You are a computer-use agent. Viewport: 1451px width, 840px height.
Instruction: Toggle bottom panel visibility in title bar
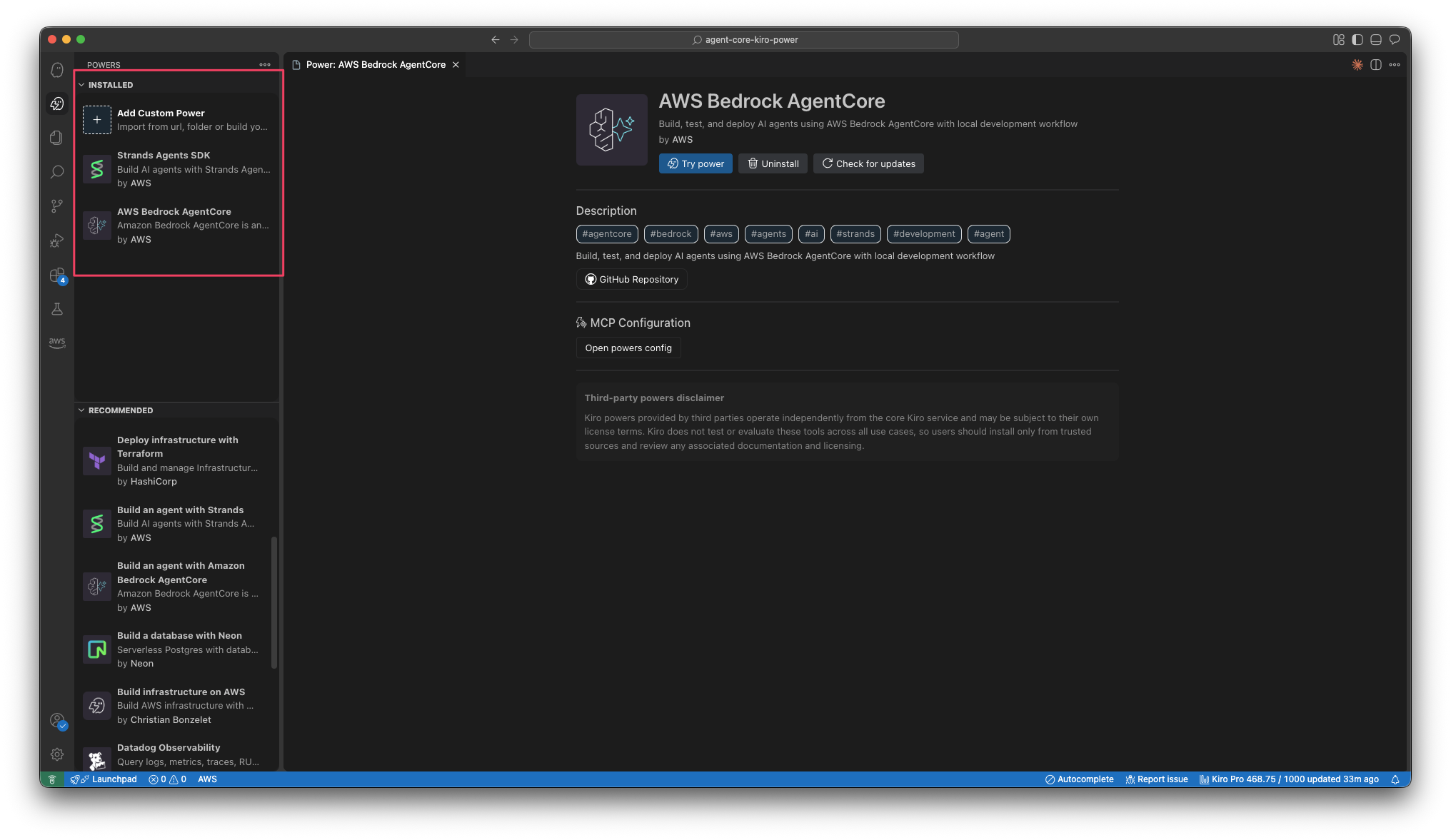[x=1376, y=40]
